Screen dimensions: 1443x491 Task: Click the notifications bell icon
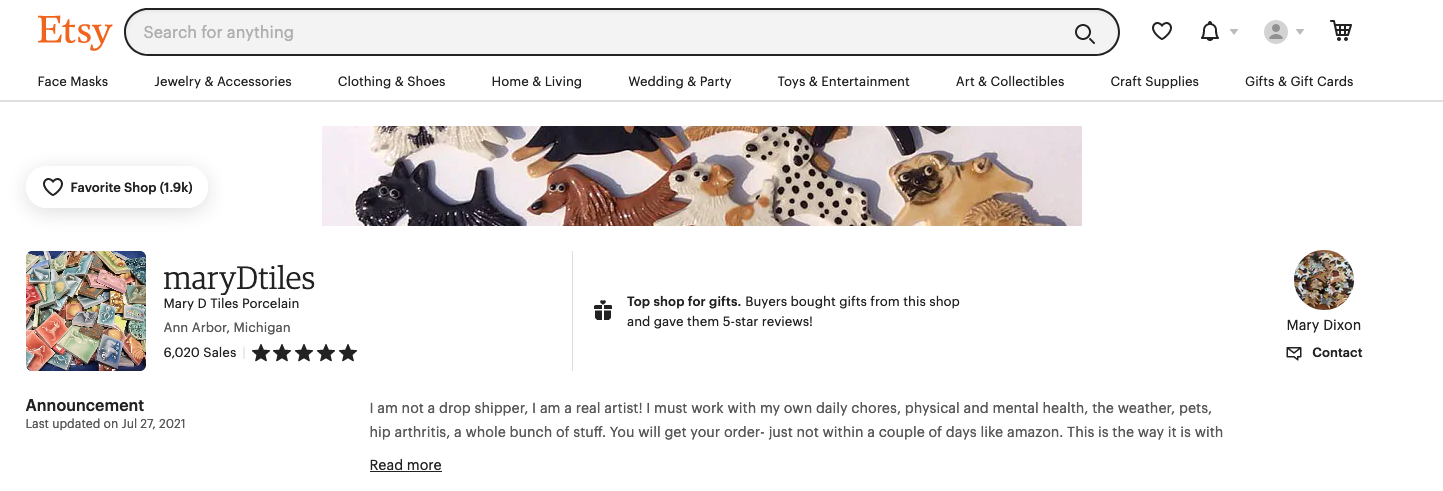[1210, 32]
